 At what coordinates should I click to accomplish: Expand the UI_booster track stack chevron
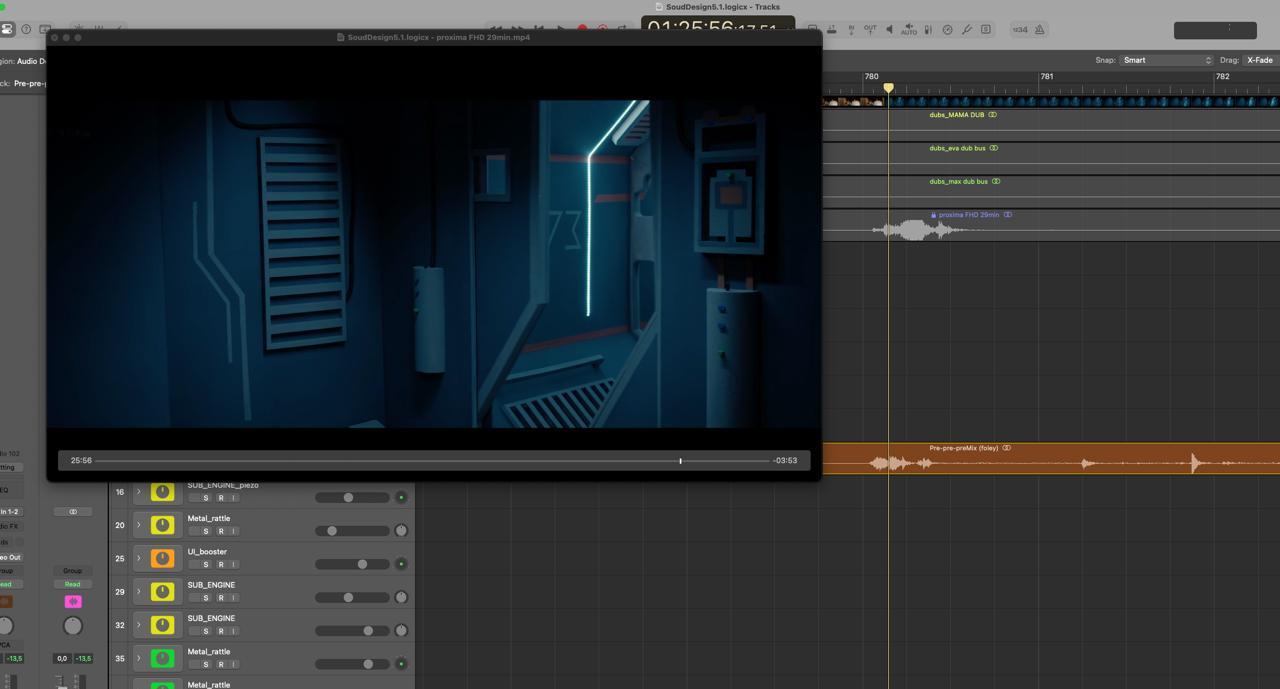point(139,558)
